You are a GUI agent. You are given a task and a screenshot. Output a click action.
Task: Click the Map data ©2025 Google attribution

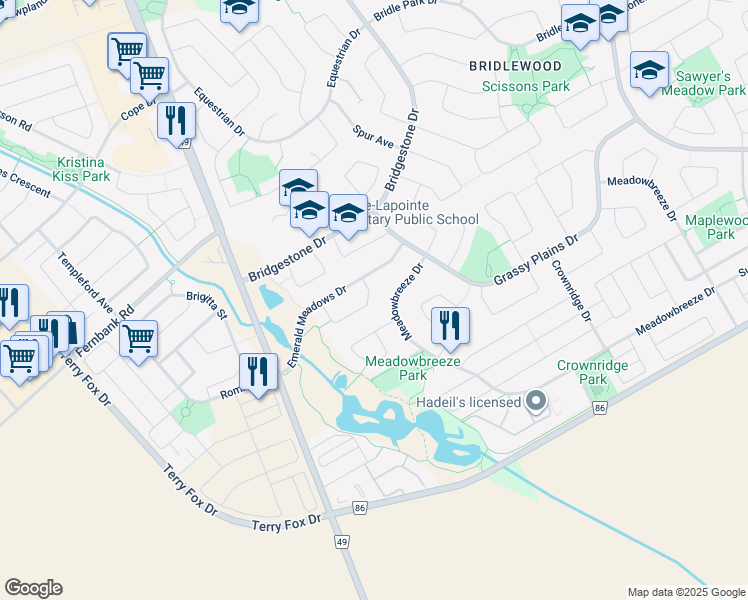[x=686, y=593]
